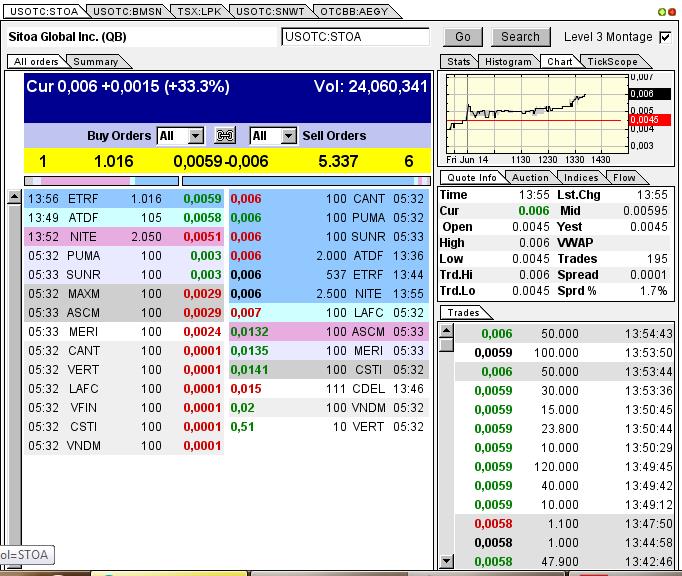Open the Histogram tab
682x576 pixels.
(x=508, y=62)
